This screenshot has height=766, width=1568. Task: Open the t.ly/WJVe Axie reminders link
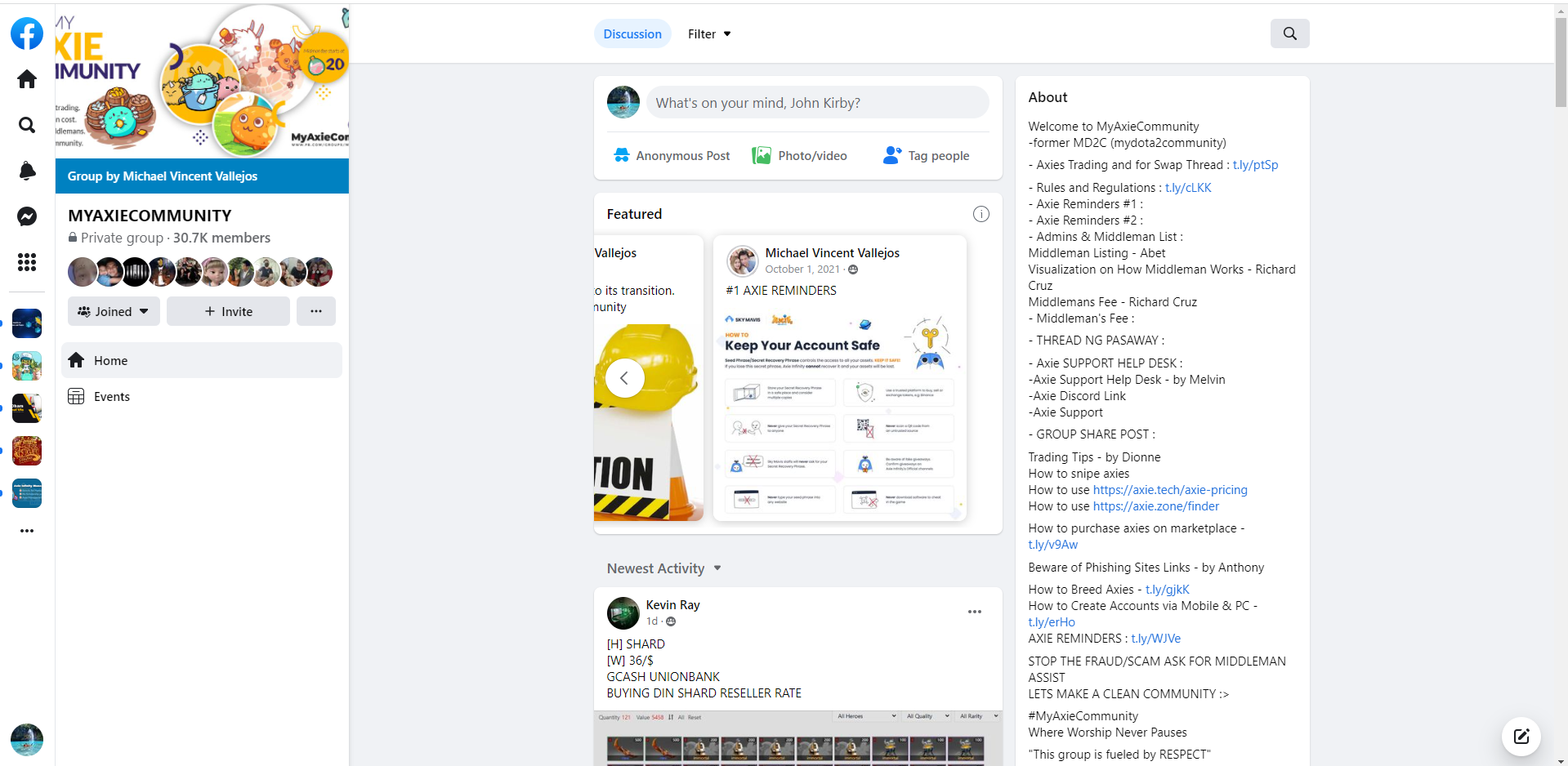(1155, 639)
